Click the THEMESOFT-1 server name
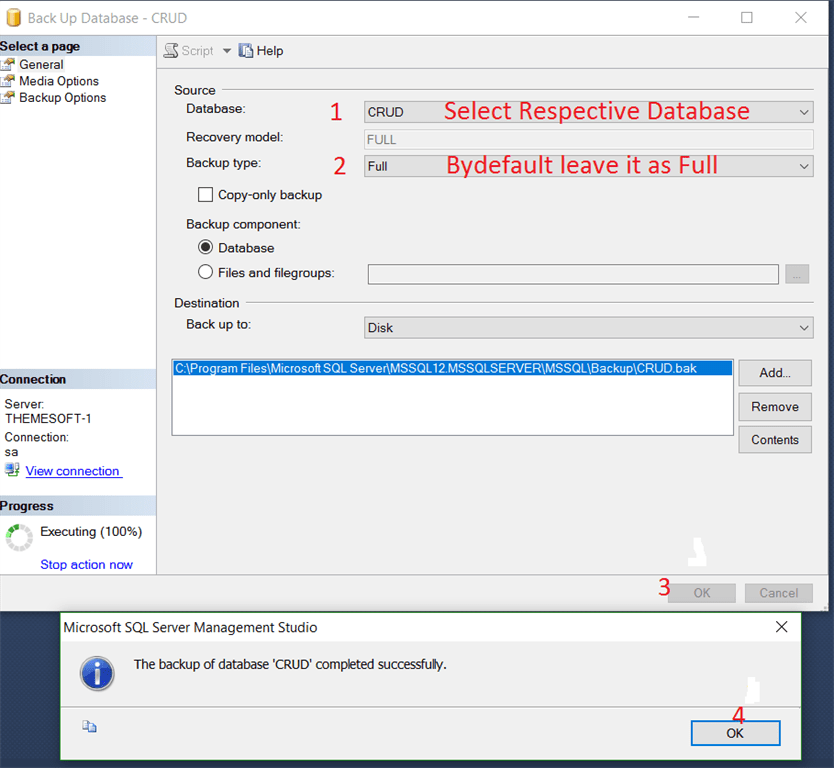The image size is (834, 768). (x=48, y=419)
